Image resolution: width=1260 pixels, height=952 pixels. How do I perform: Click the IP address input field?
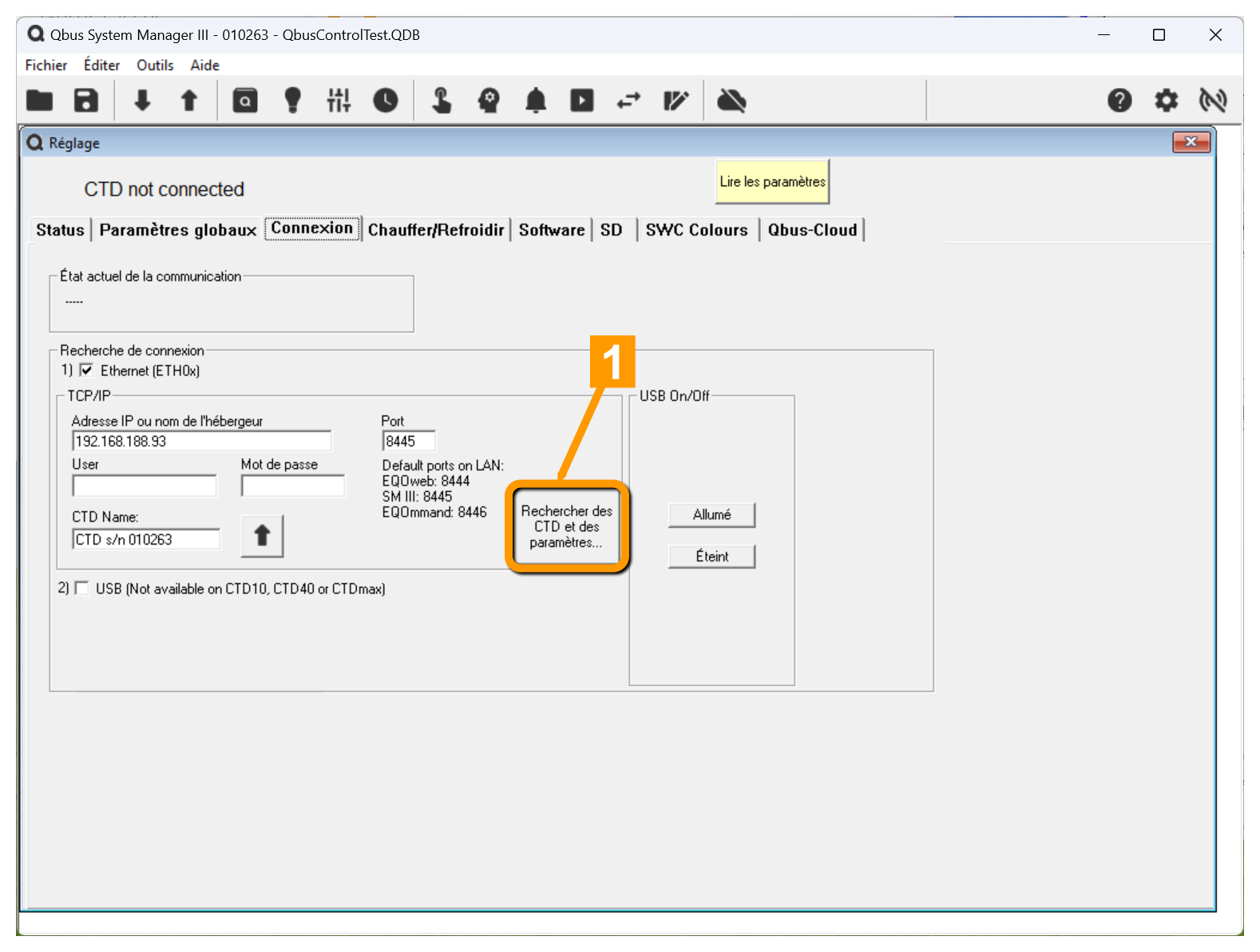pos(201,442)
